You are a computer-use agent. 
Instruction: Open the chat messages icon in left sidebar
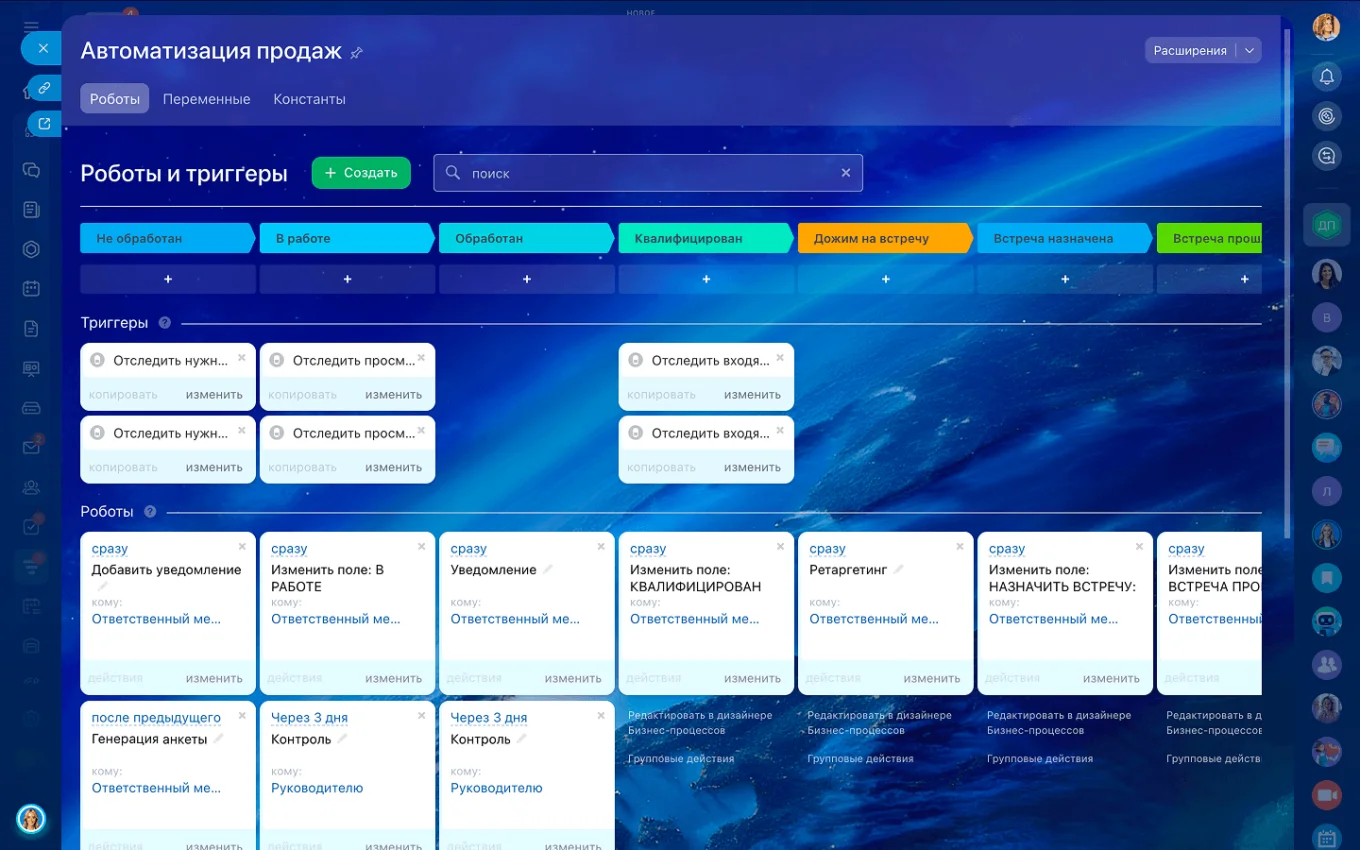31,170
